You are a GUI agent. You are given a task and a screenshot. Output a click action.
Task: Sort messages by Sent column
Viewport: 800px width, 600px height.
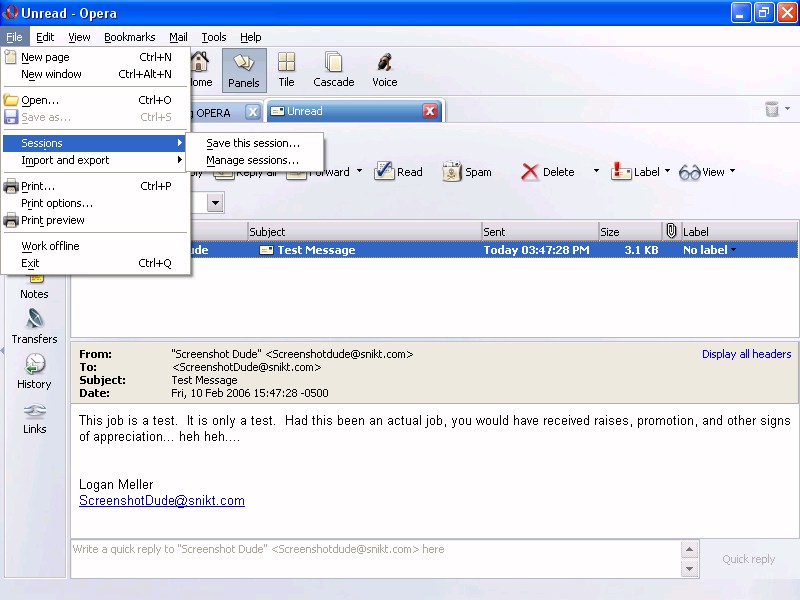[x=540, y=232]
